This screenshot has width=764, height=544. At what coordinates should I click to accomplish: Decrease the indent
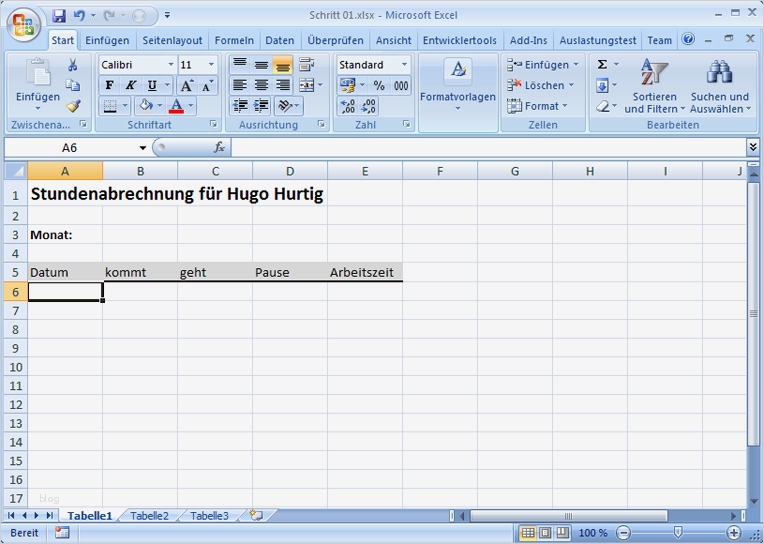(240, 106)
